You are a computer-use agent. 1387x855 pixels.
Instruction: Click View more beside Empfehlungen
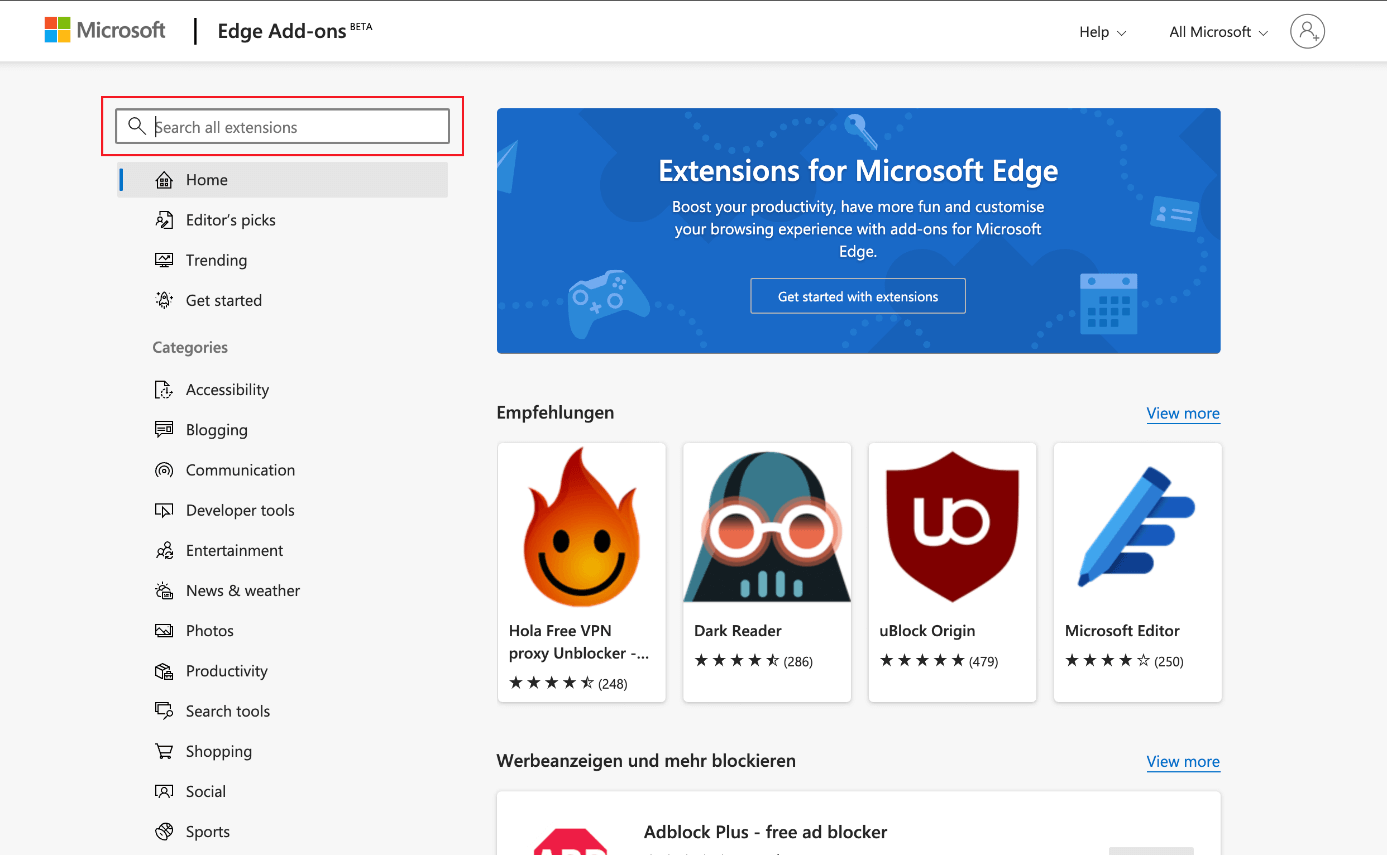coord(1183,413)
